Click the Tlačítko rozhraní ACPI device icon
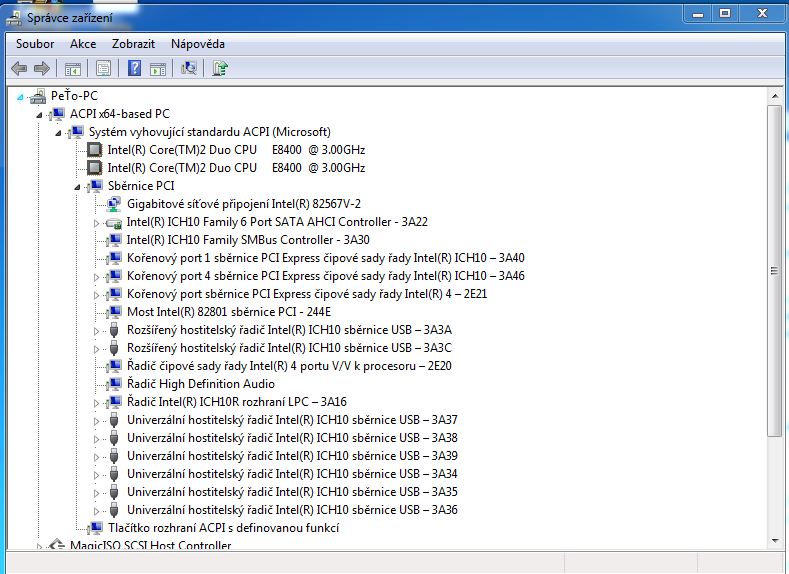Screen dimensions: 789x574 95,528
